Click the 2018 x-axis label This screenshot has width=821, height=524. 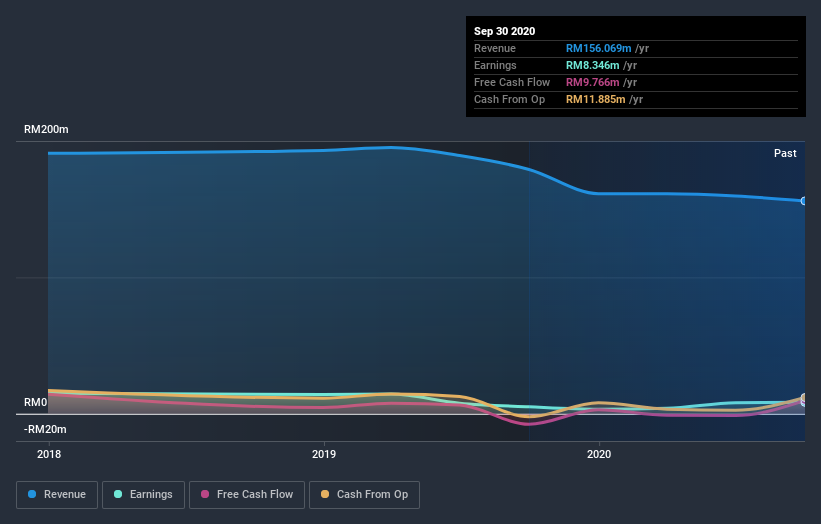(x=49, y=454)
